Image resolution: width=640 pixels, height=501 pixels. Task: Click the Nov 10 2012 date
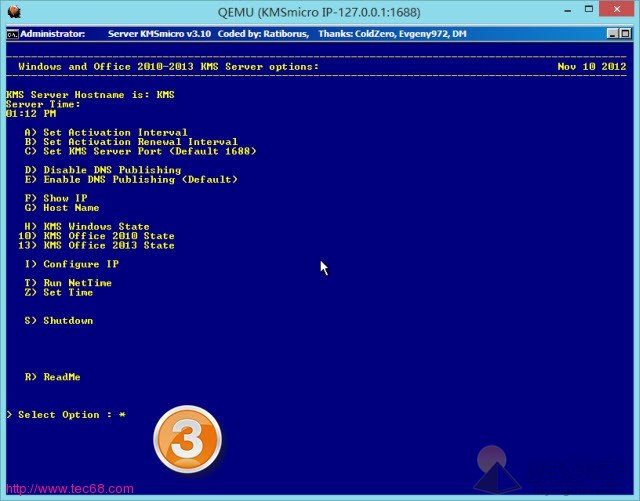592,67
